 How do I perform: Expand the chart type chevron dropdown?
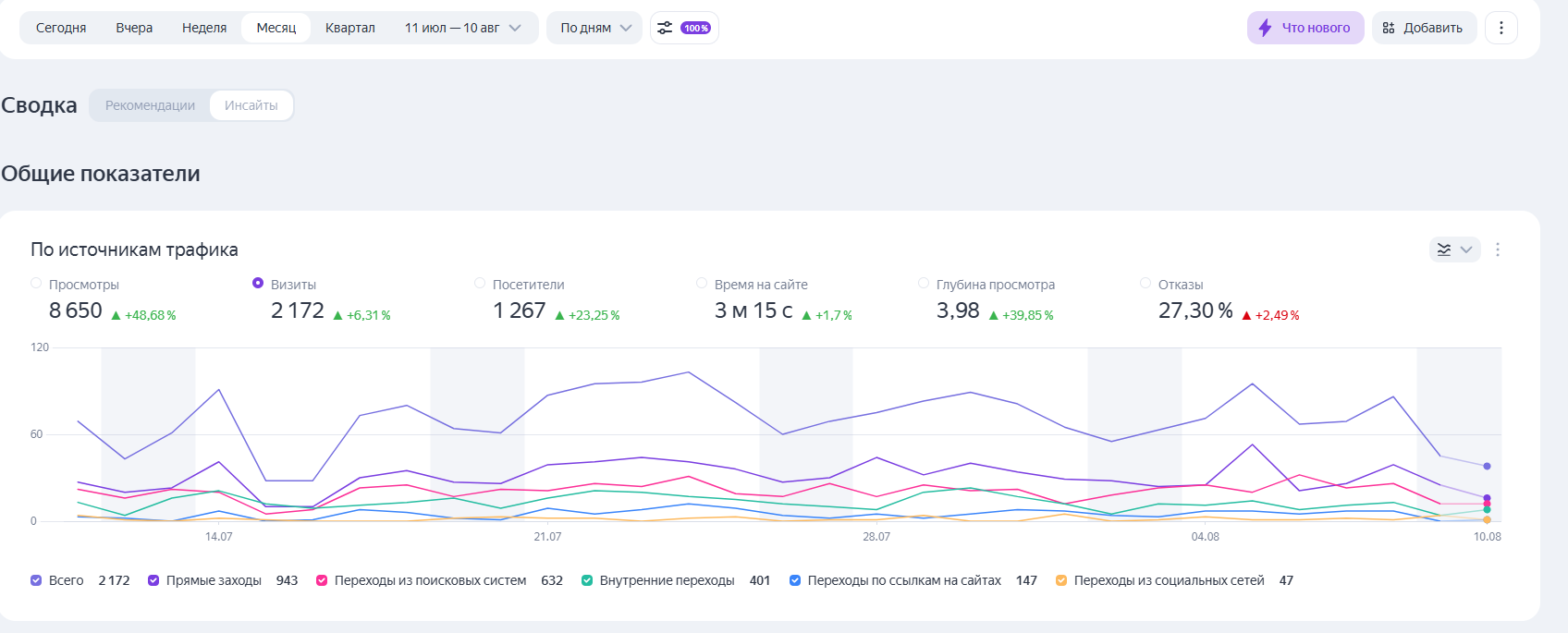pos(1466,250)
